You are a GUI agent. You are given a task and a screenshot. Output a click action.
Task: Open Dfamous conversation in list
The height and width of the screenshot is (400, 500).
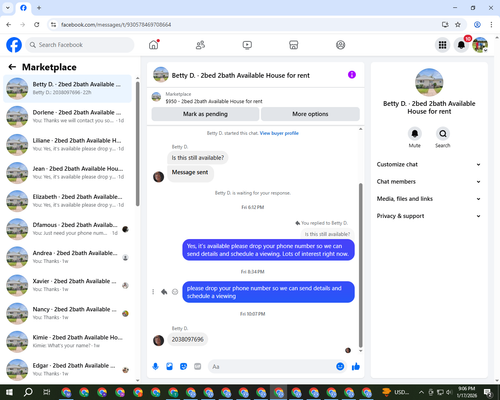pyautogui.click(x=67, y=229)
